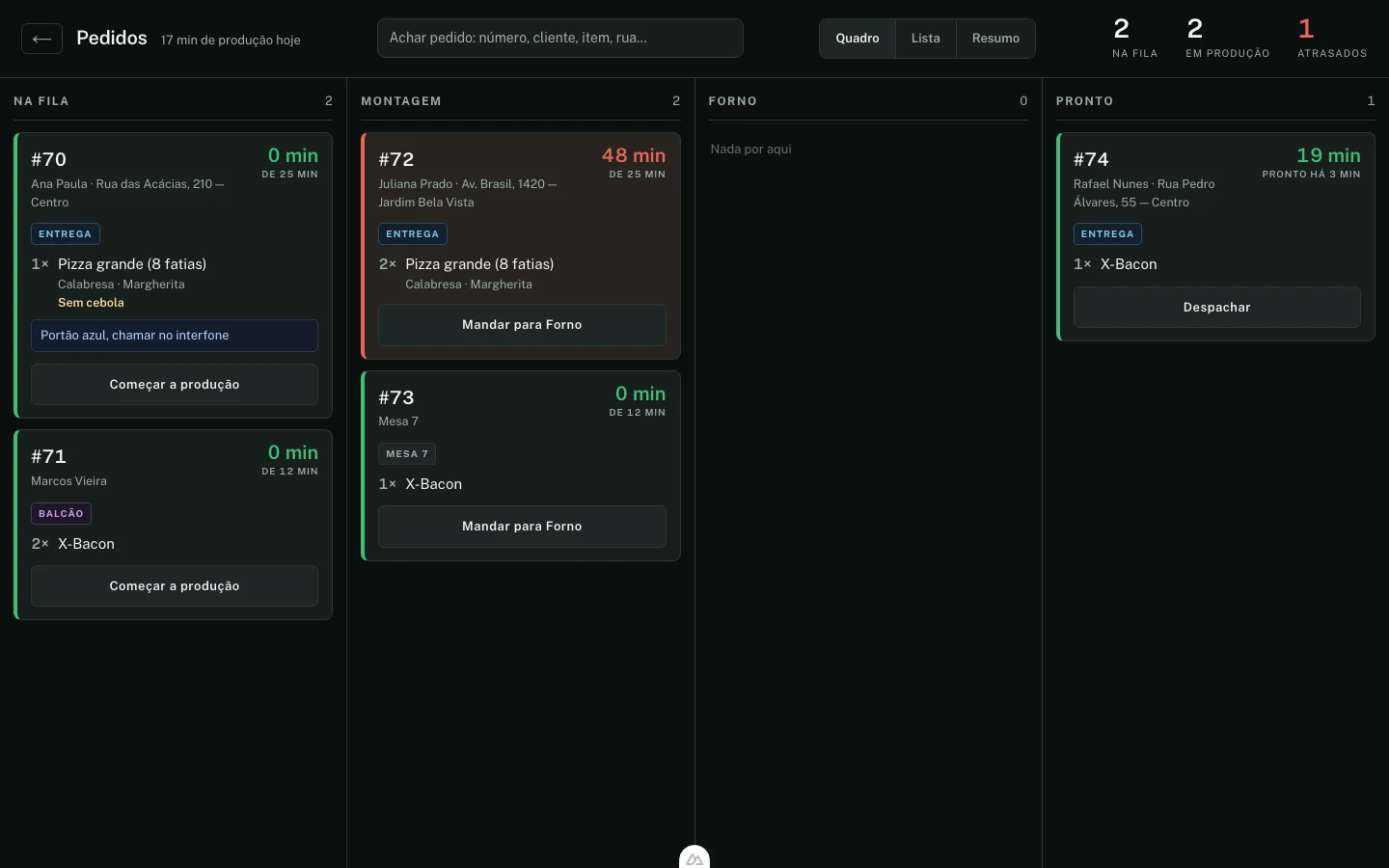
Task: Select order number #70 title
Action: (49, 160)
